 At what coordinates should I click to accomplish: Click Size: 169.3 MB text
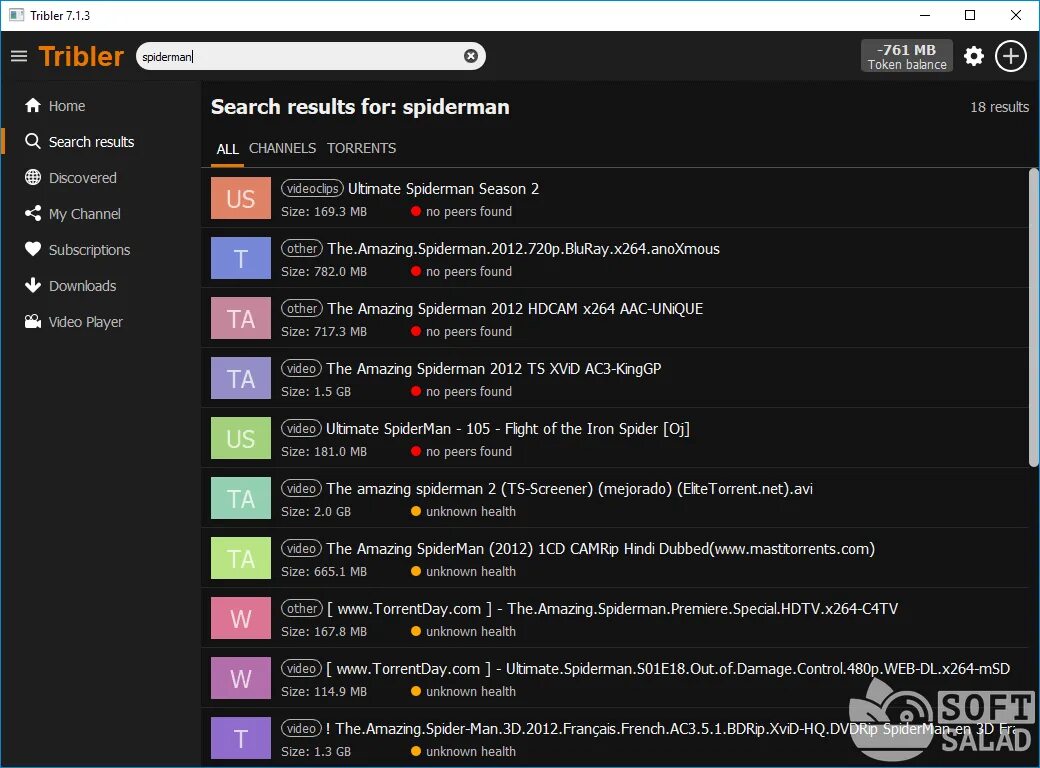324,212
